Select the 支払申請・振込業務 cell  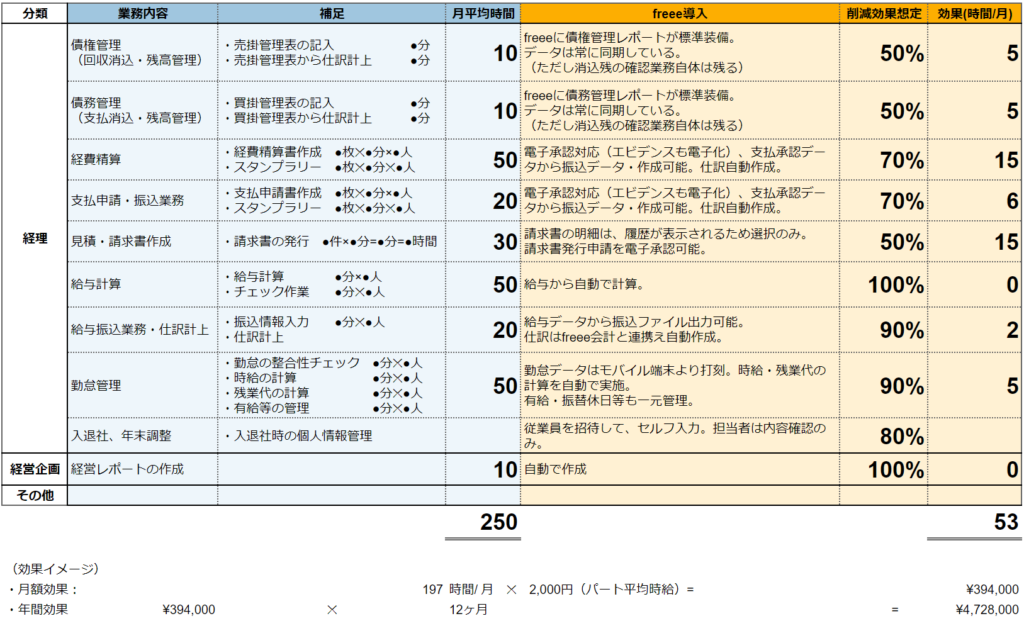(x=142, y=201)
